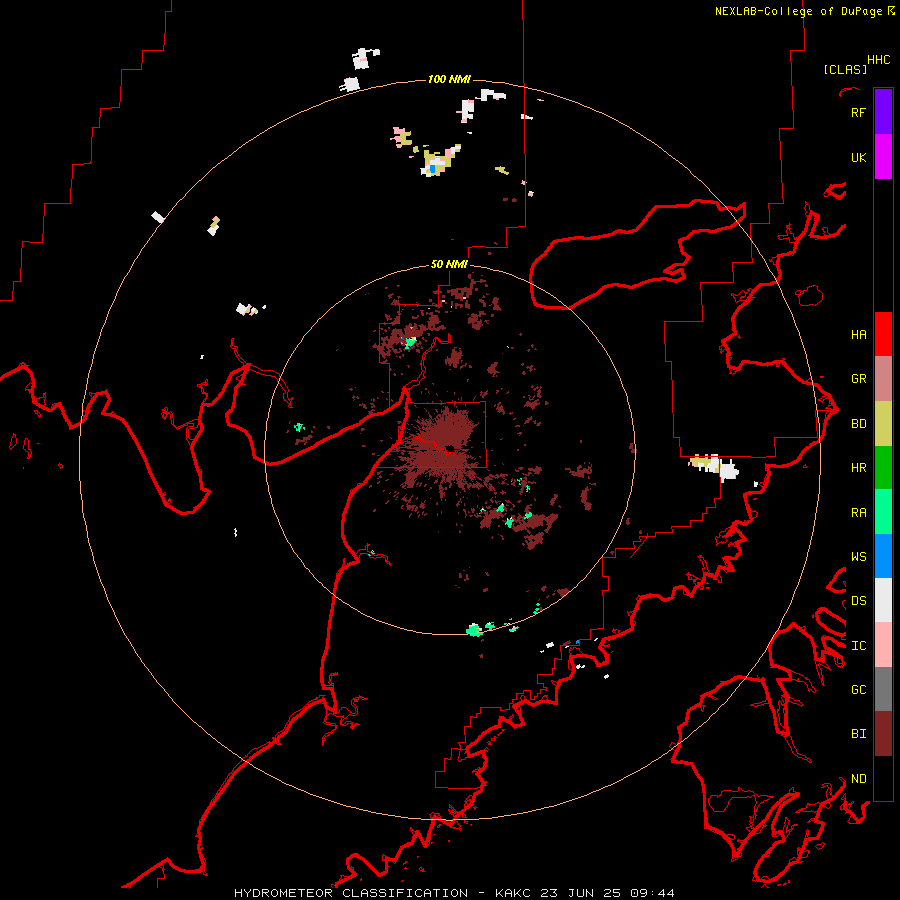Click the 09:44 timestamp

click(x=652, y=893)
